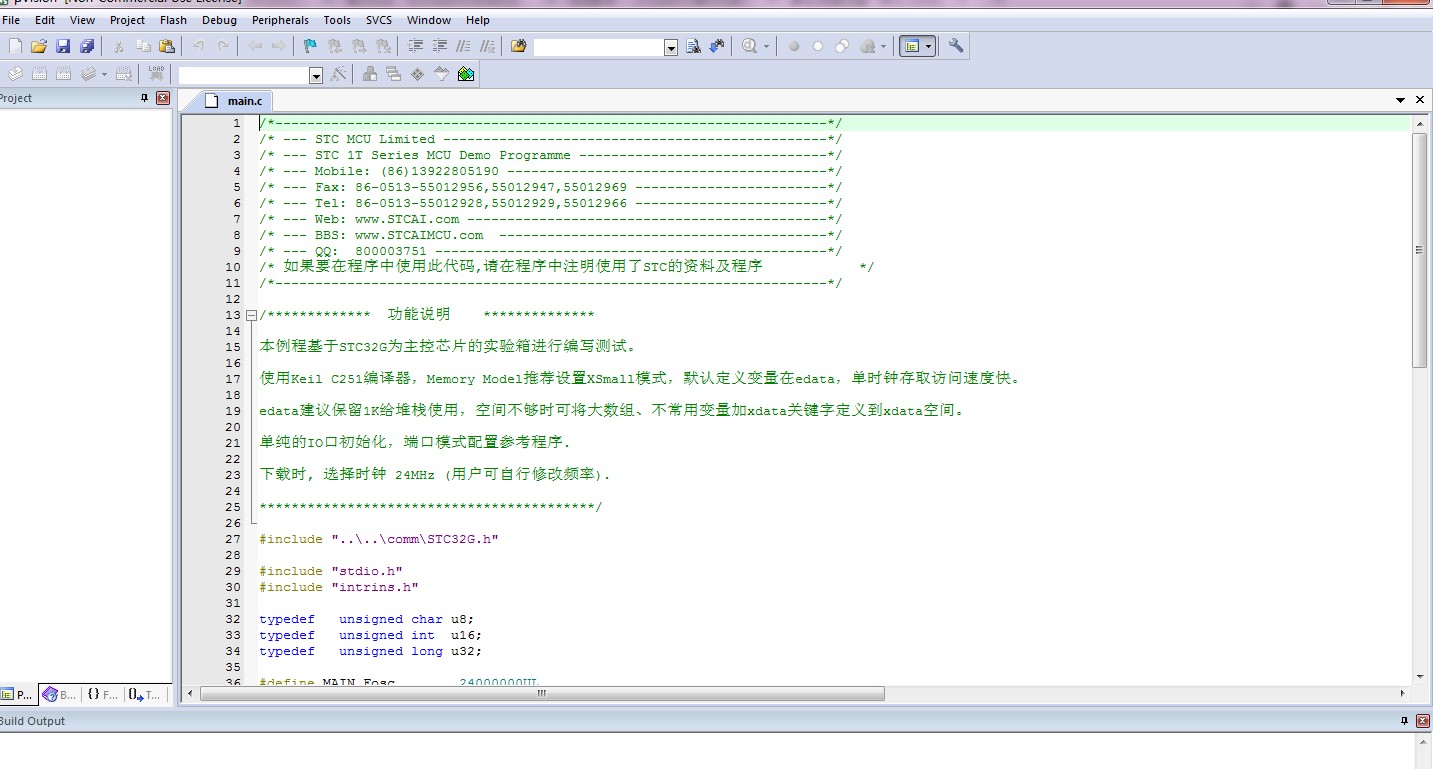Open Manage Run-Time Environment diamond icon
This screenshot has width=1433, height=769.
(417, 74)
